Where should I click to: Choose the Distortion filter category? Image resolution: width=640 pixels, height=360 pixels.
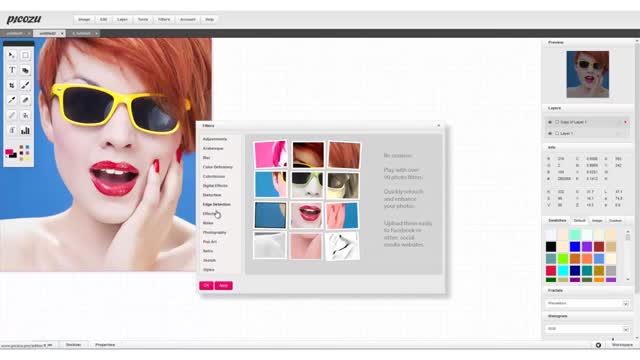tap(212, 195)
